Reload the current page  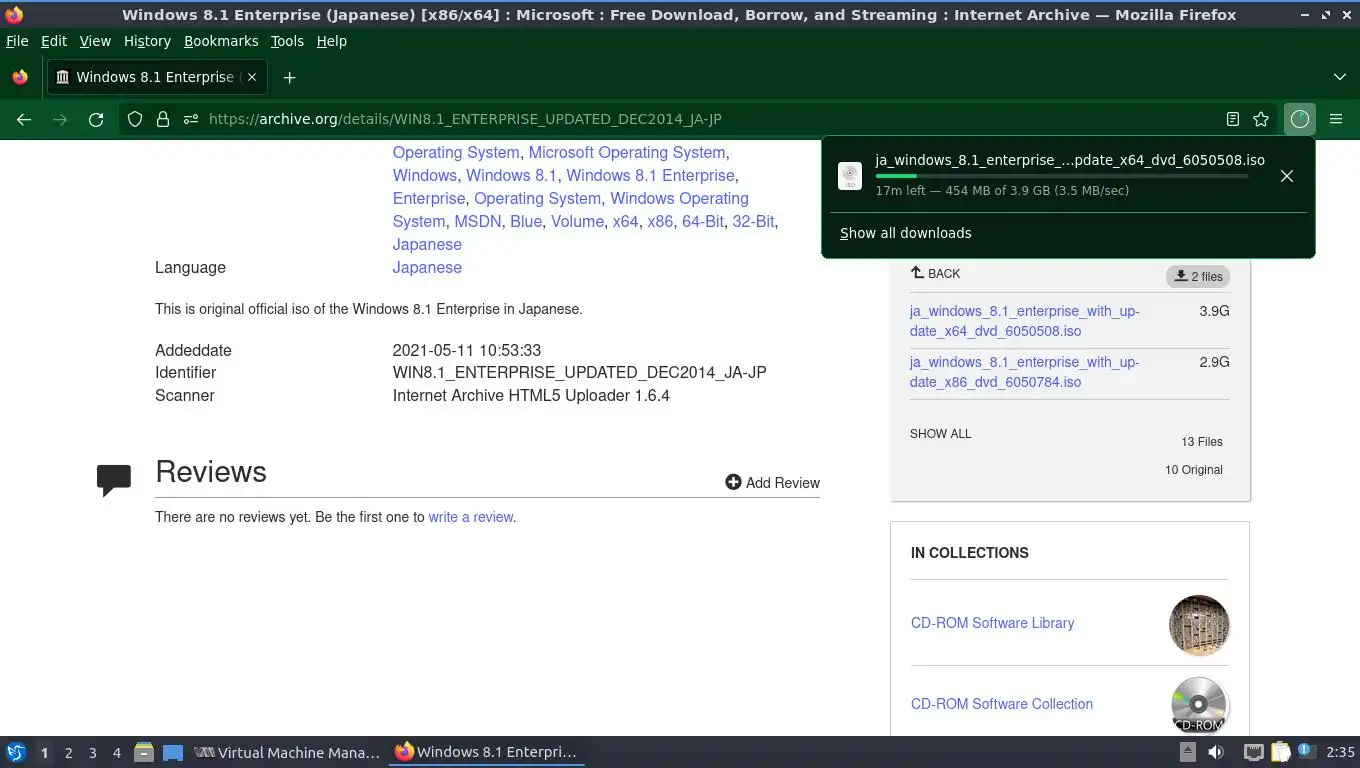(96, 119)
